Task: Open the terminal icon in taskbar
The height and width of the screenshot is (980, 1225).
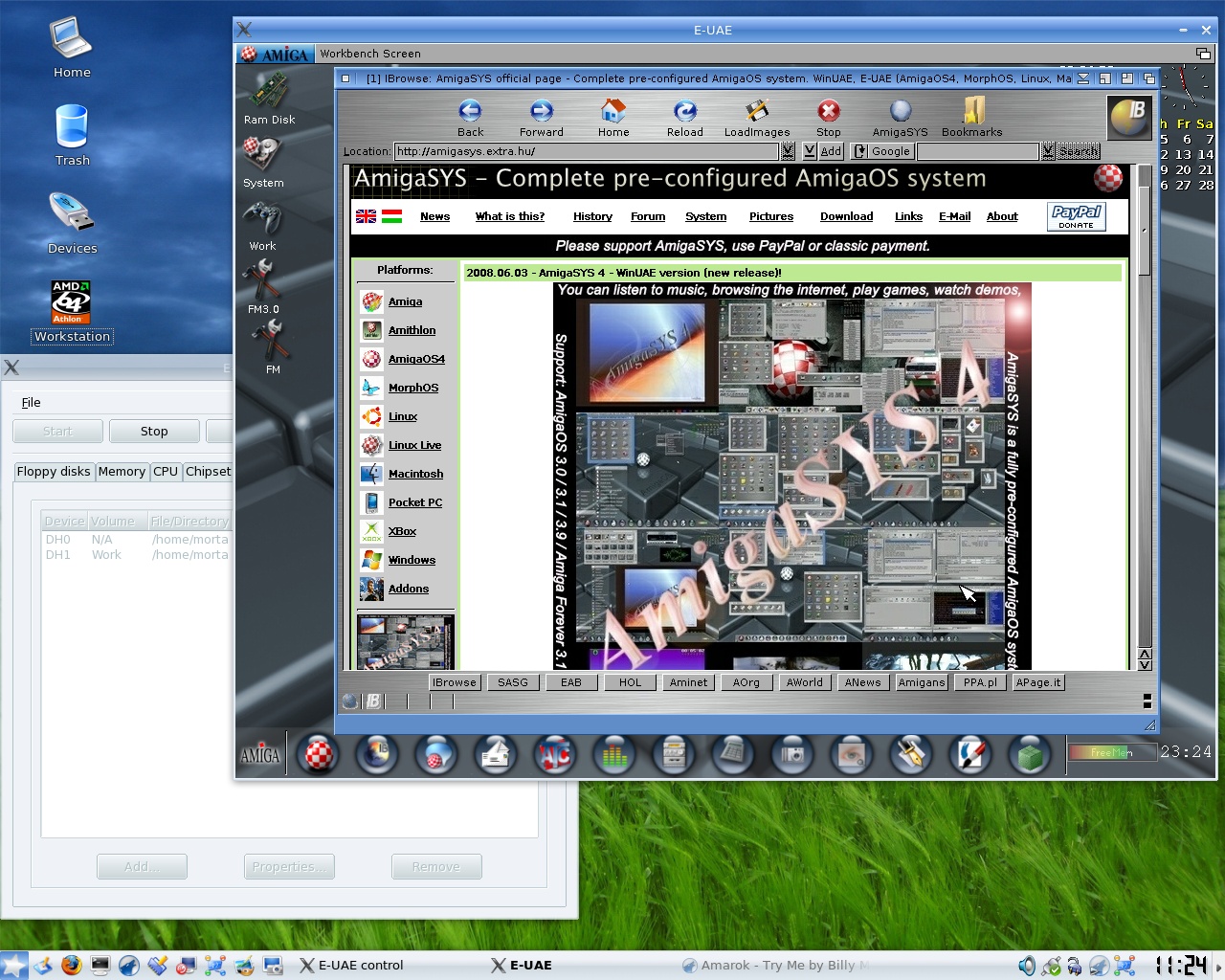Action: (100, 965)
